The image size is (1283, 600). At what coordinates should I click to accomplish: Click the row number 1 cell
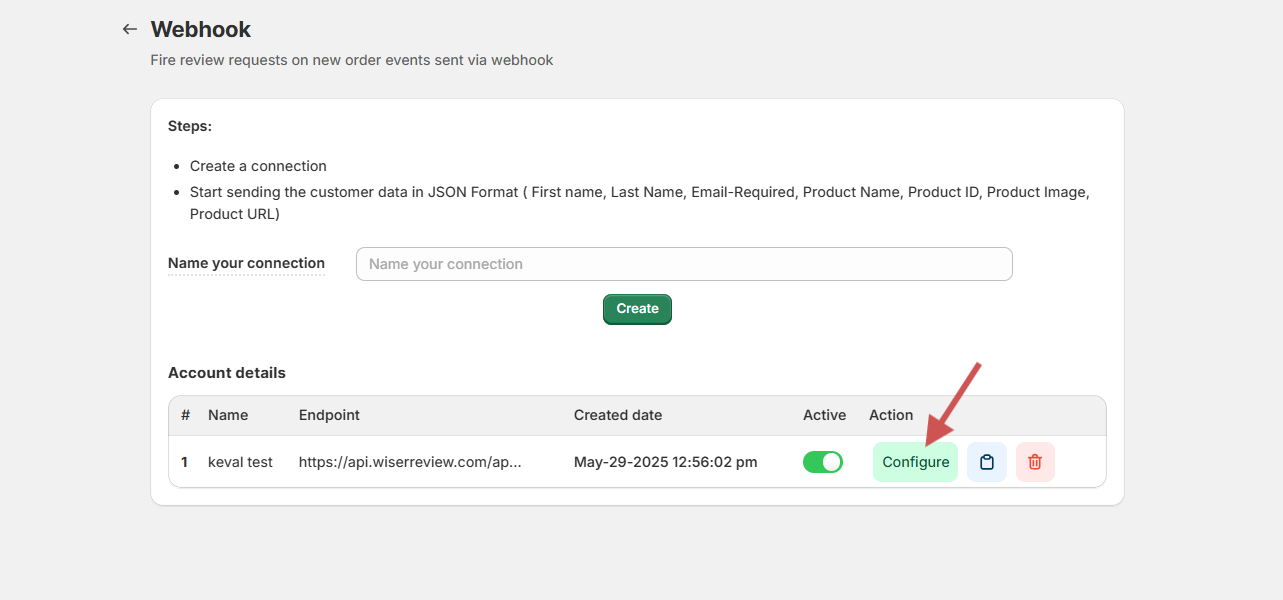(x=185, y=462)
